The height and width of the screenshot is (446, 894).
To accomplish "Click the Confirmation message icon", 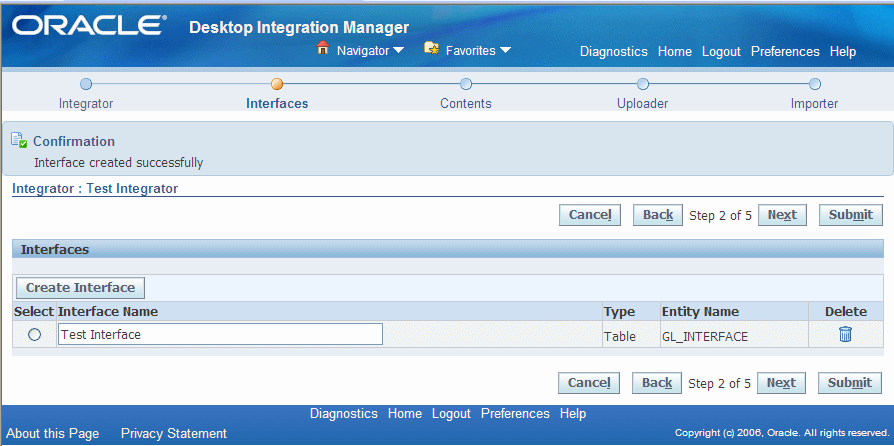I will point(19,140).
